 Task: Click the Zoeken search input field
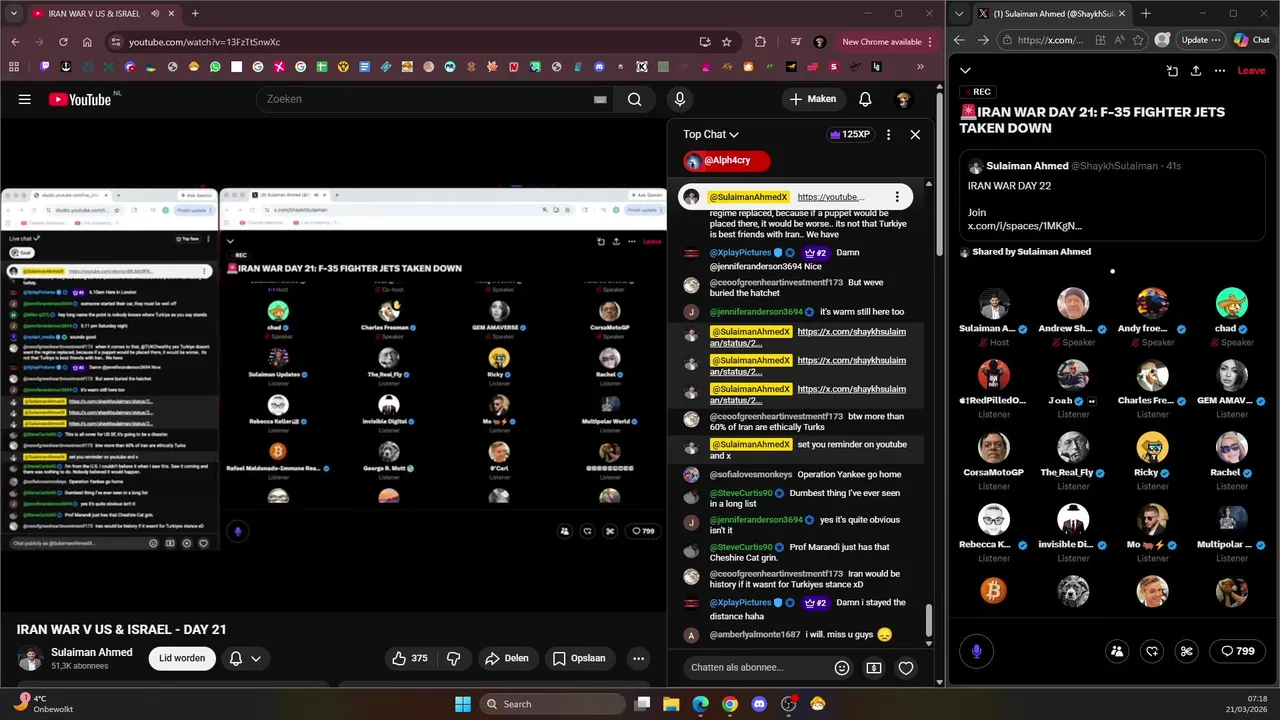point(425,99)
